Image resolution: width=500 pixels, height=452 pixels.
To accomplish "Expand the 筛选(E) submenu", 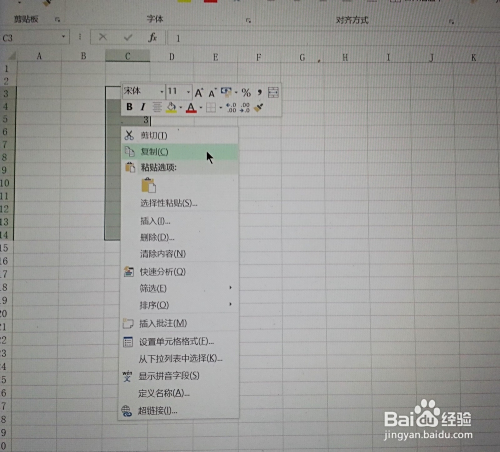I will tap(180, 288).
